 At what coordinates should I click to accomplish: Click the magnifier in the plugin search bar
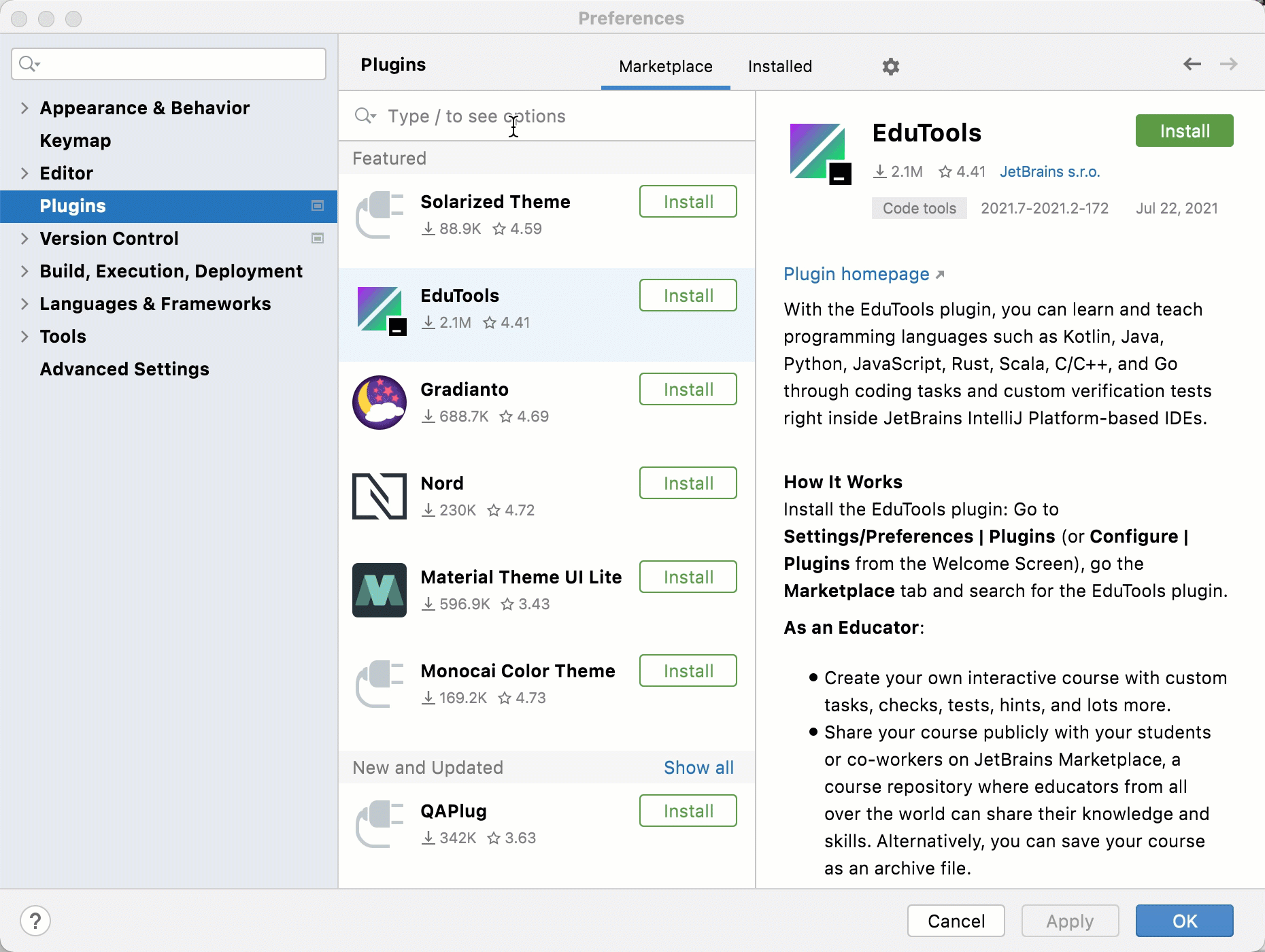click(365, 116)
